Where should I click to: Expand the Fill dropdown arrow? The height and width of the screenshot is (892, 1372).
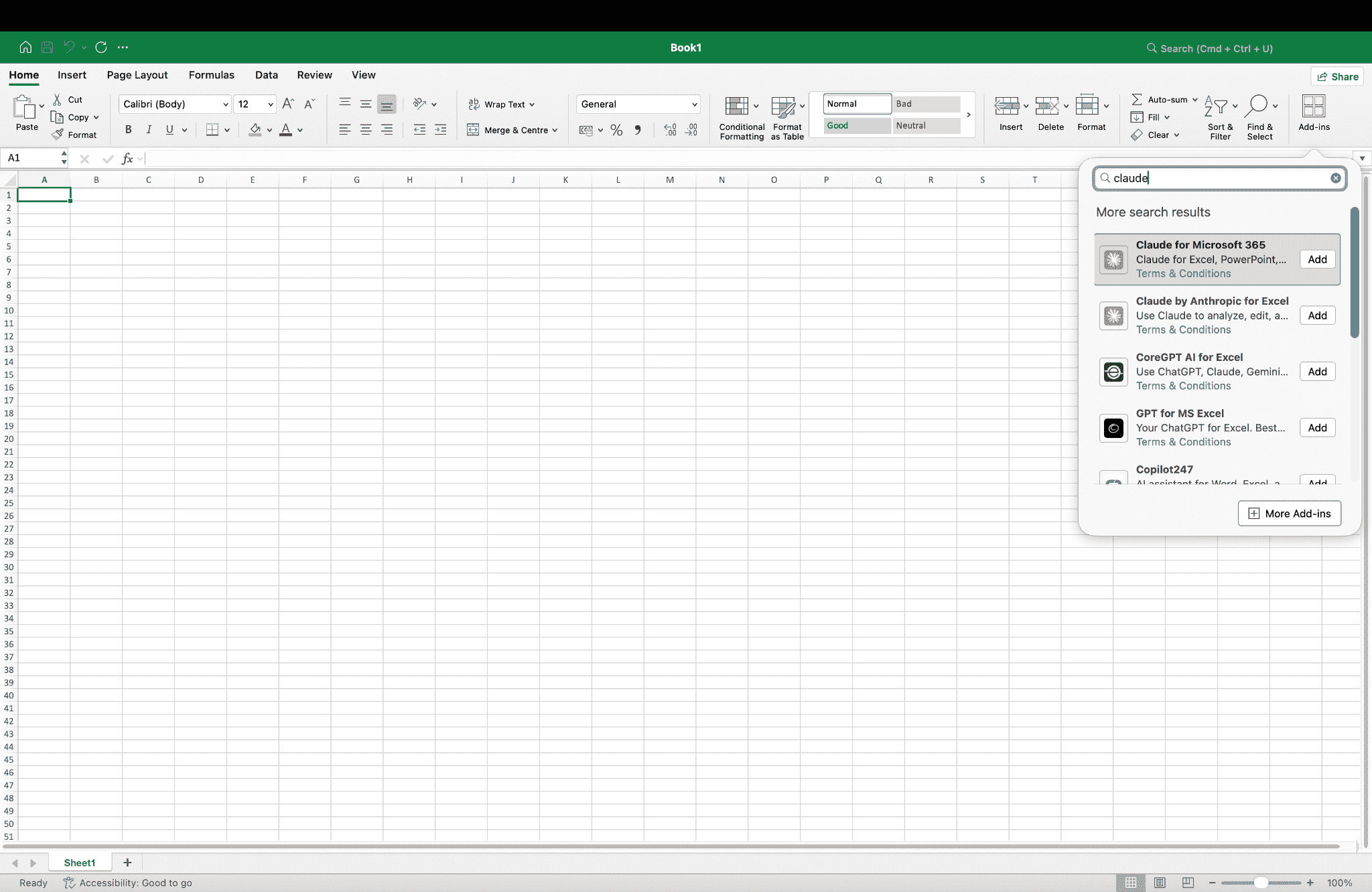point(1167,117)
